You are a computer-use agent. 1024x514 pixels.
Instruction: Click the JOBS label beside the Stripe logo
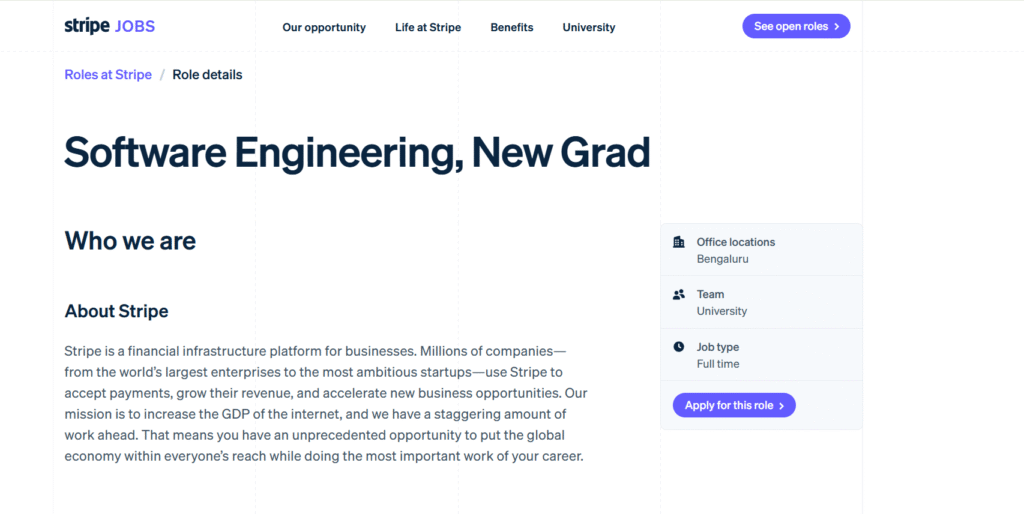135,26
